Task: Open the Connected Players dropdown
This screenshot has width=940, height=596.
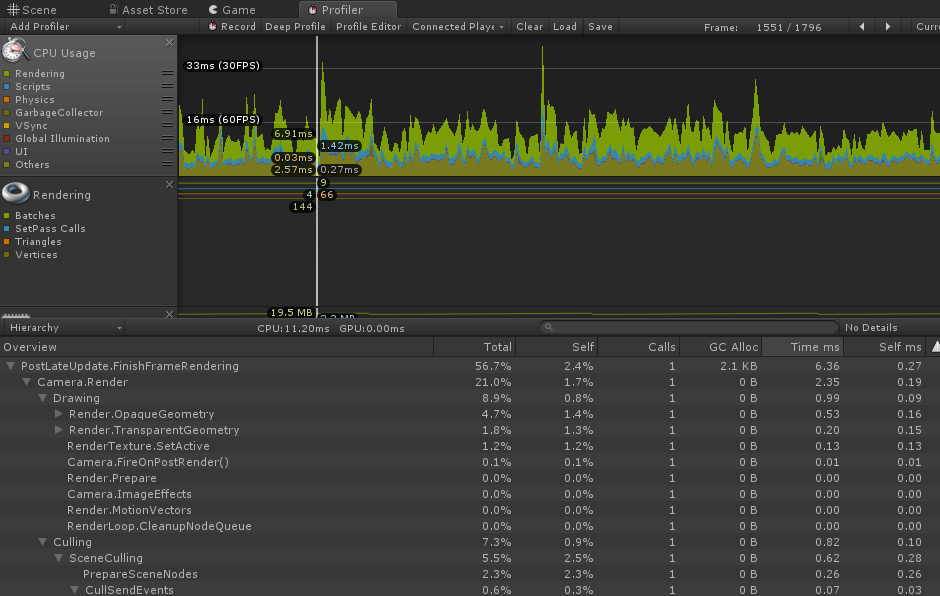Action: click(456, 27)
